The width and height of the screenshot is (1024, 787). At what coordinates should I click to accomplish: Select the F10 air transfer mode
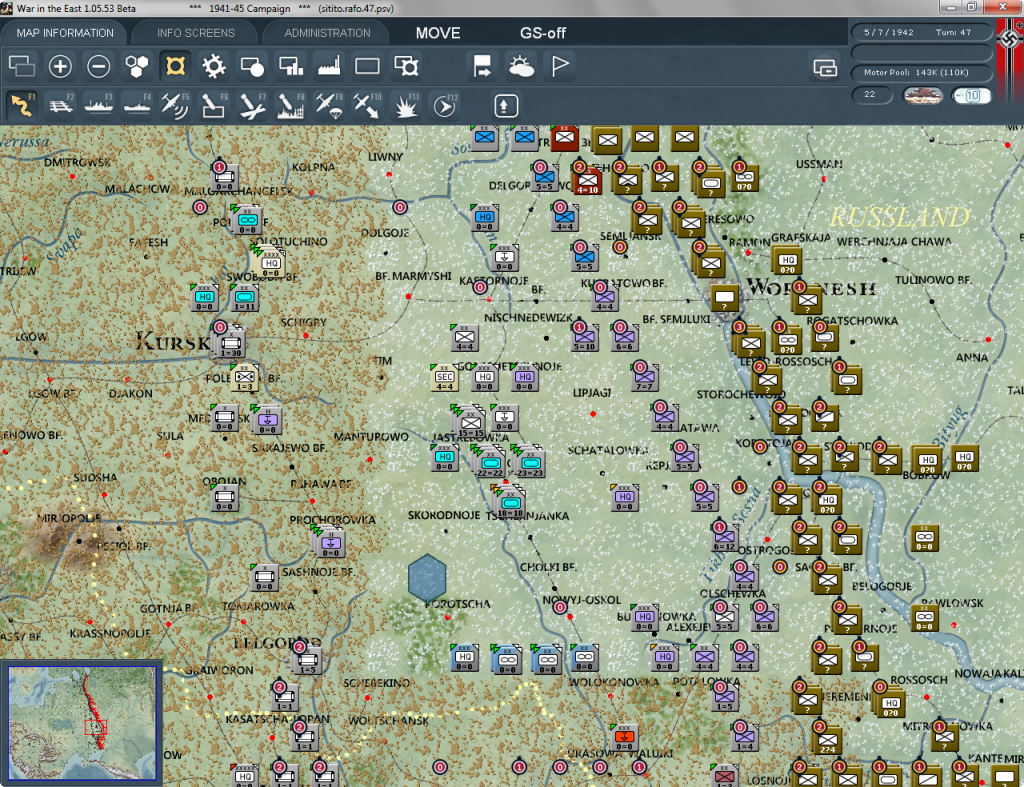click(x=367, y=106)
